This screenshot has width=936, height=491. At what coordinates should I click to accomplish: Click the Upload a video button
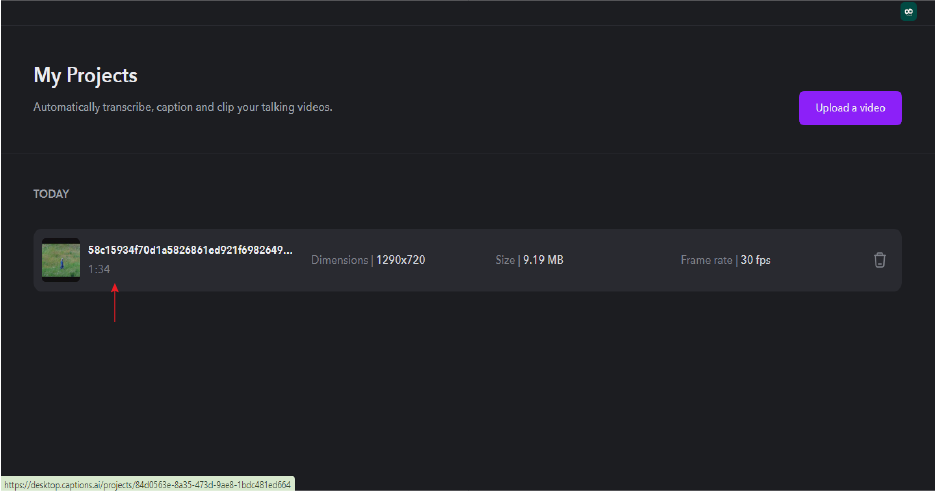coord(850,108)
